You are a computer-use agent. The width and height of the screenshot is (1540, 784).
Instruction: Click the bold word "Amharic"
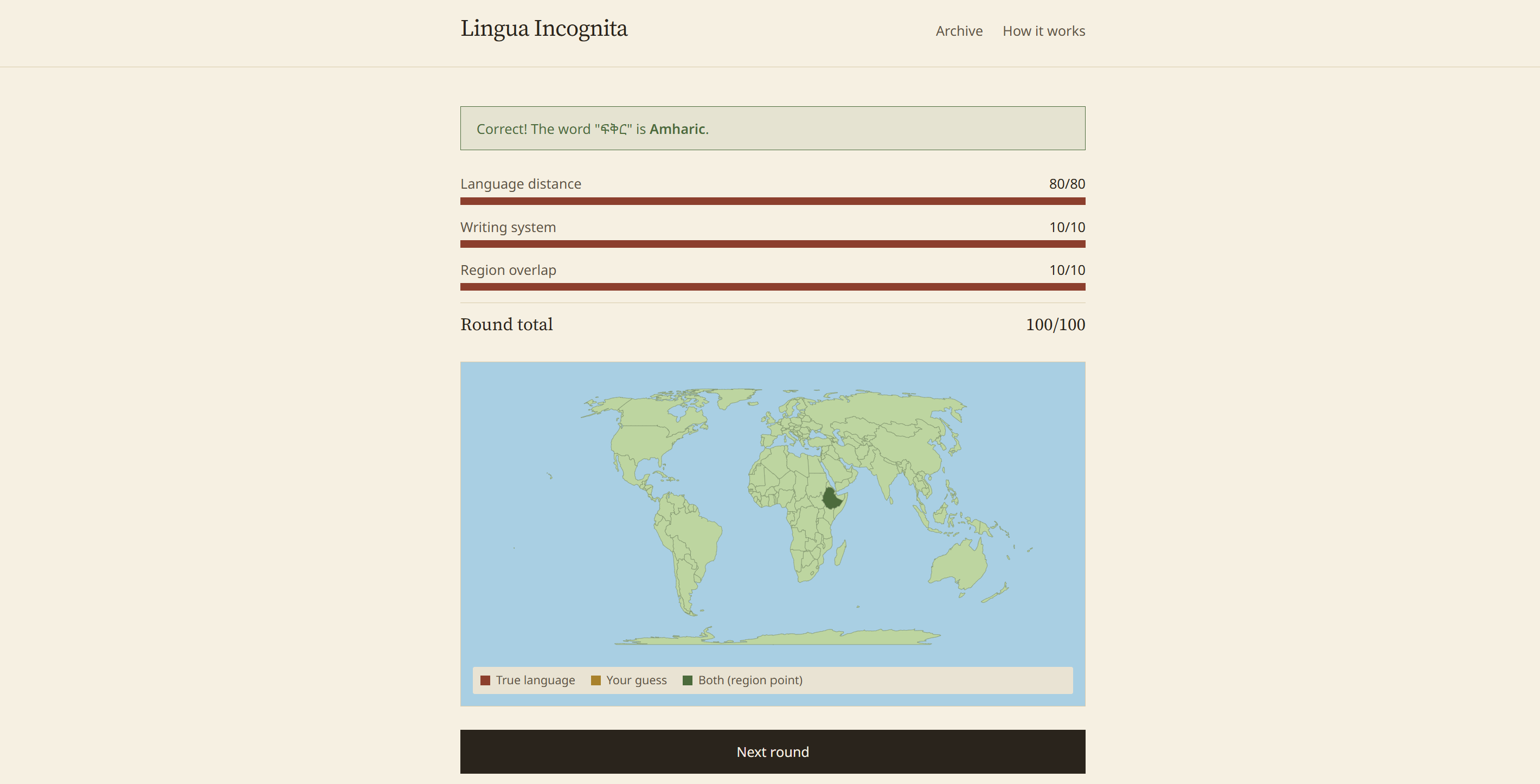pos(677,129)
